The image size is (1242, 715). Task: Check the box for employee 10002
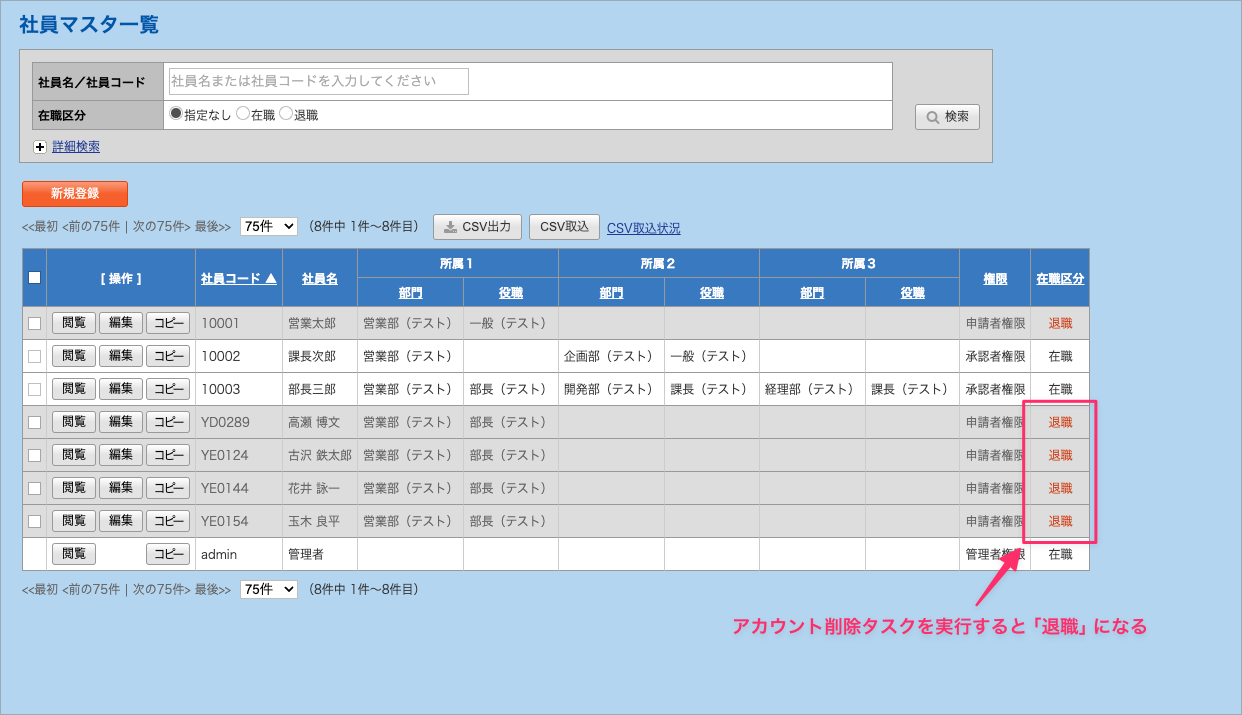point(35,356)
